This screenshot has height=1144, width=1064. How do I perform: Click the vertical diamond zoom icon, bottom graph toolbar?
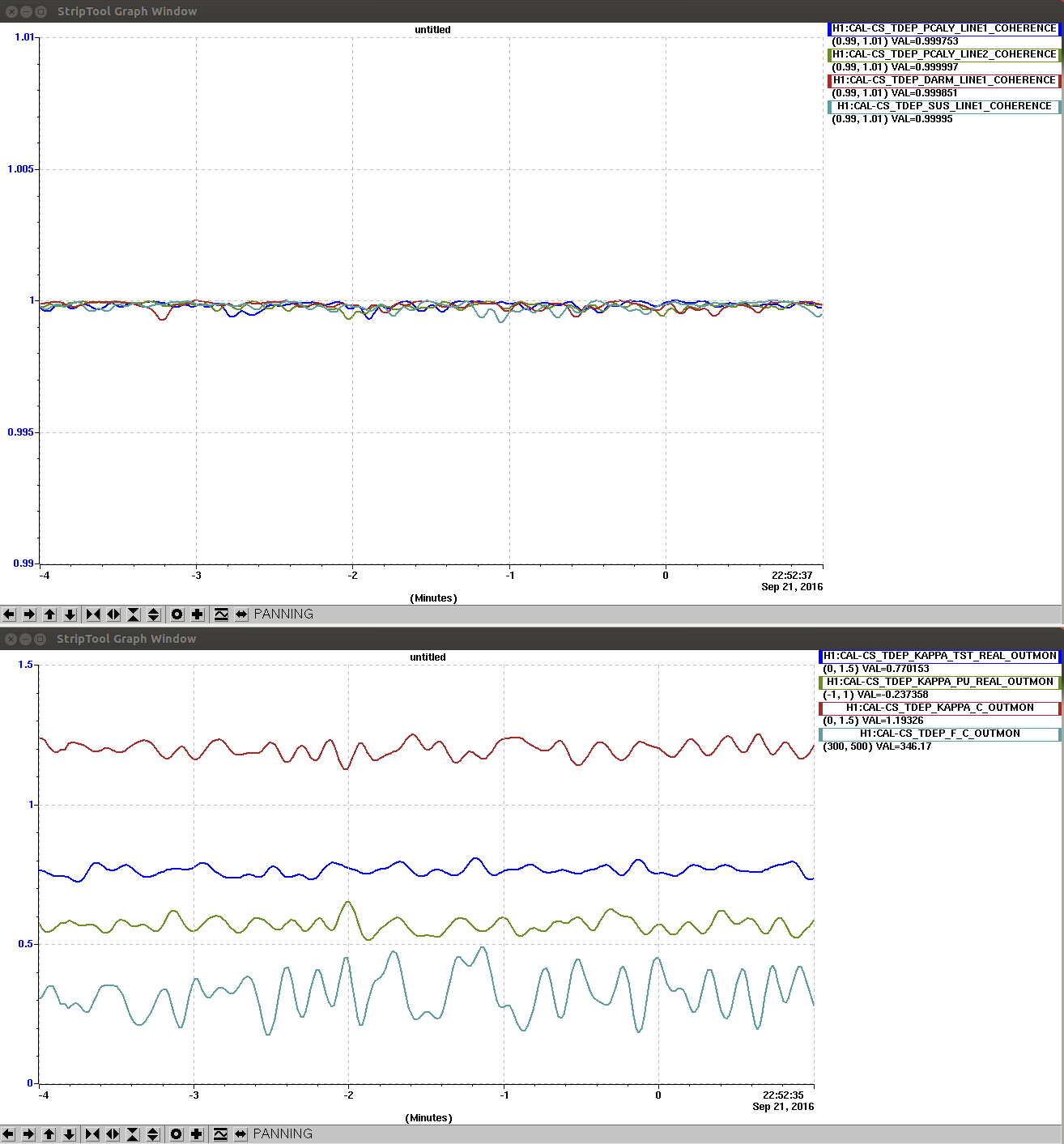pos(153,1134)
